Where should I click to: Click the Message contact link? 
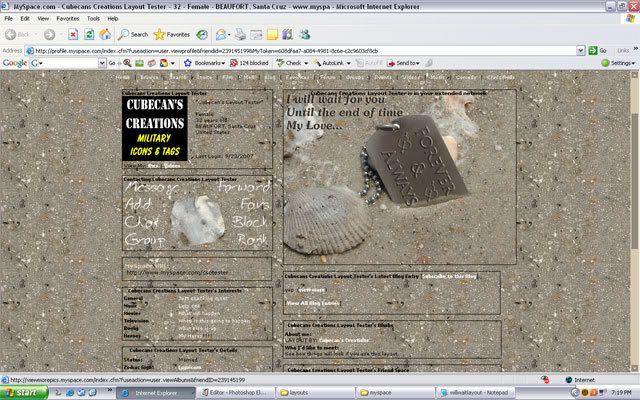click(x=151, y=187)
